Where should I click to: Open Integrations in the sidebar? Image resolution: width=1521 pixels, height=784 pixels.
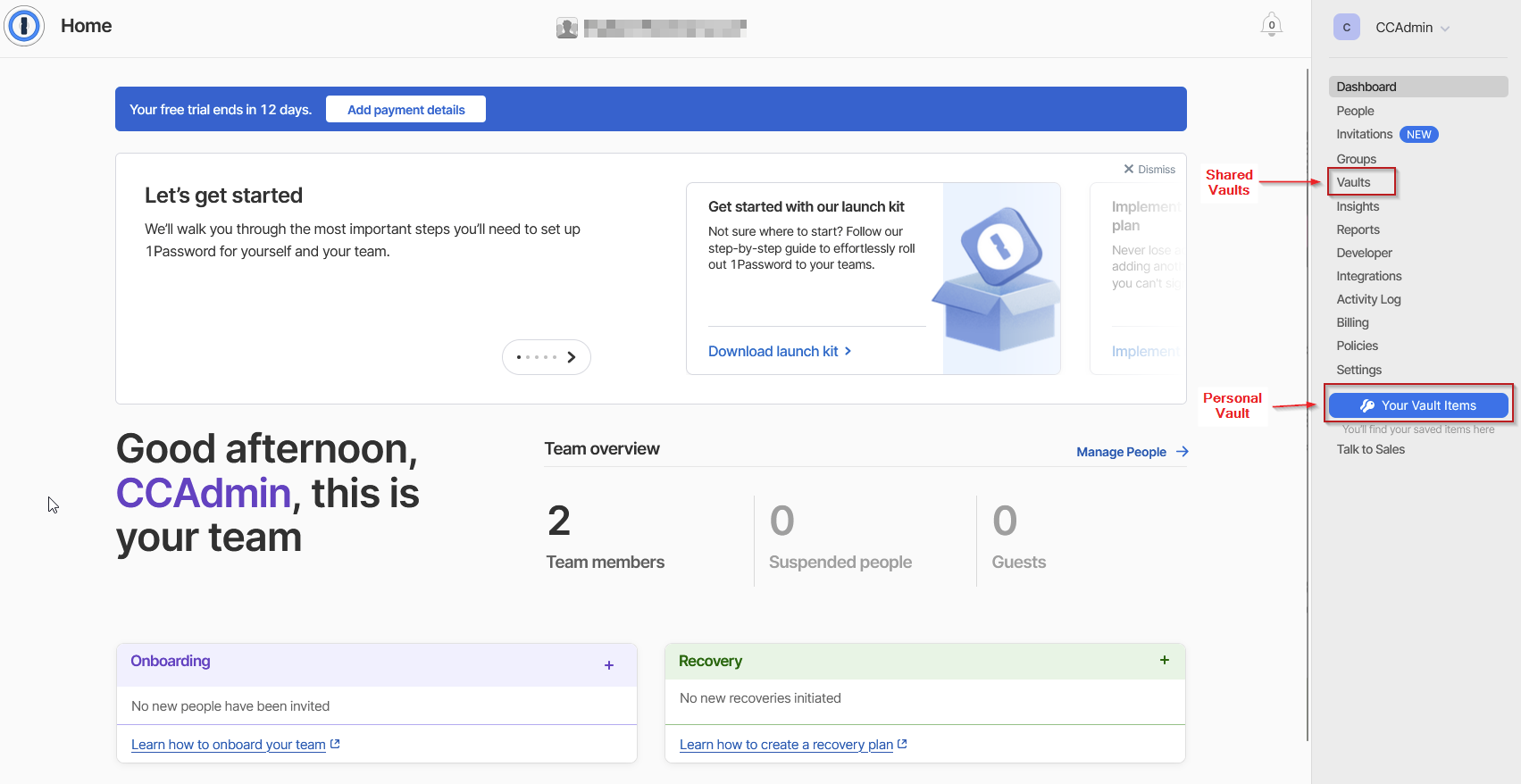point(1368,276)
